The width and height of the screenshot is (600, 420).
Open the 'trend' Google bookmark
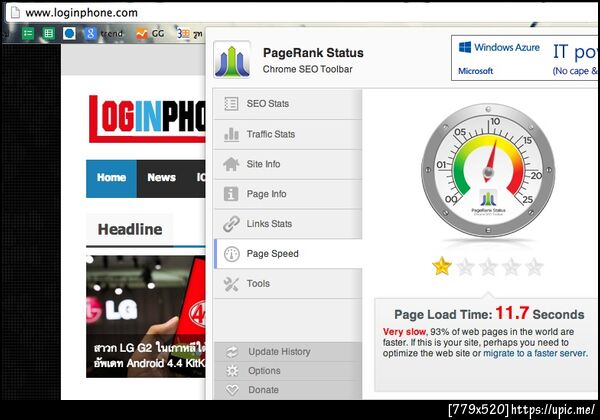[104, 34]
